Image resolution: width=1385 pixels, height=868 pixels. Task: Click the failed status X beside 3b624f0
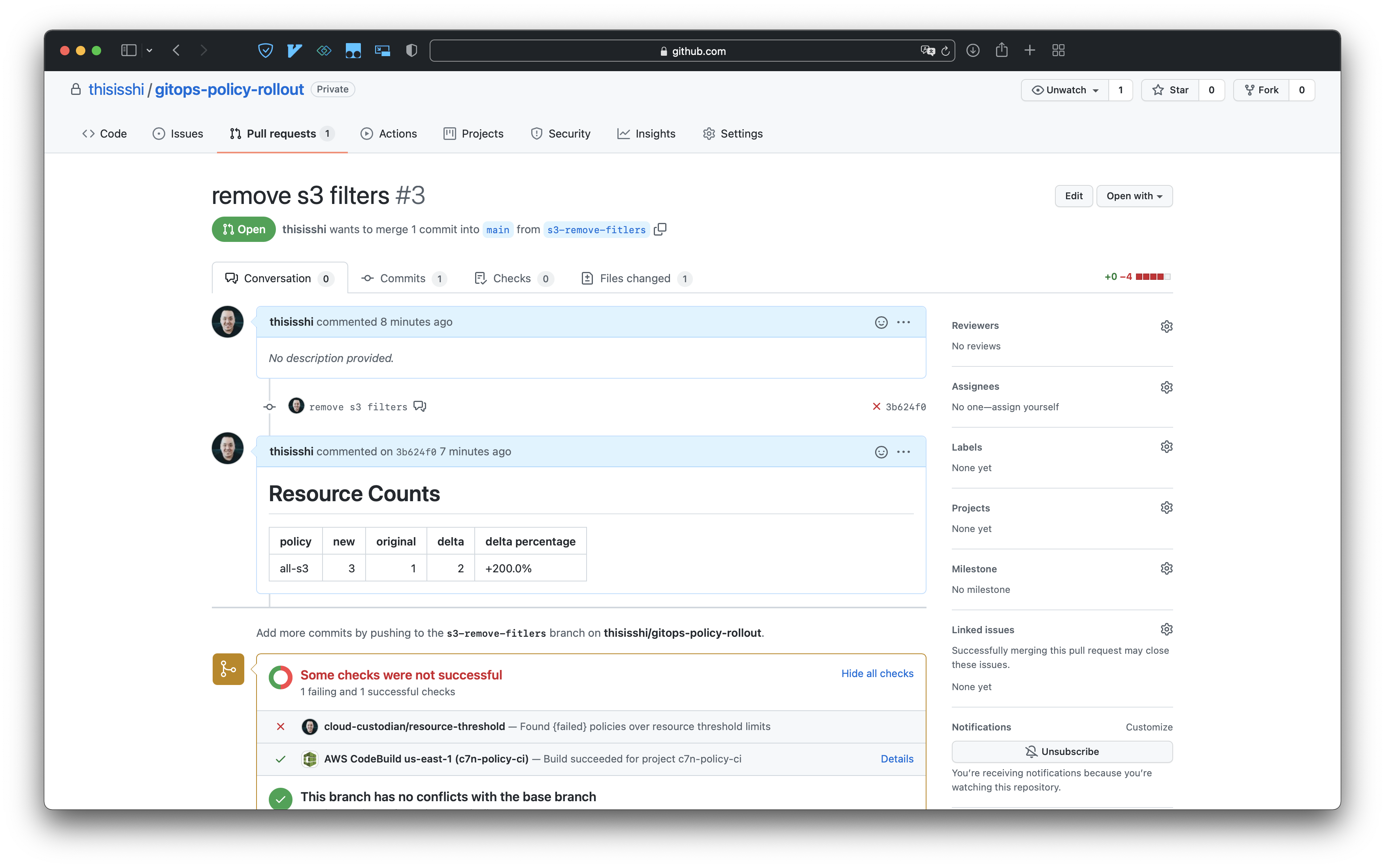point(876,406)
